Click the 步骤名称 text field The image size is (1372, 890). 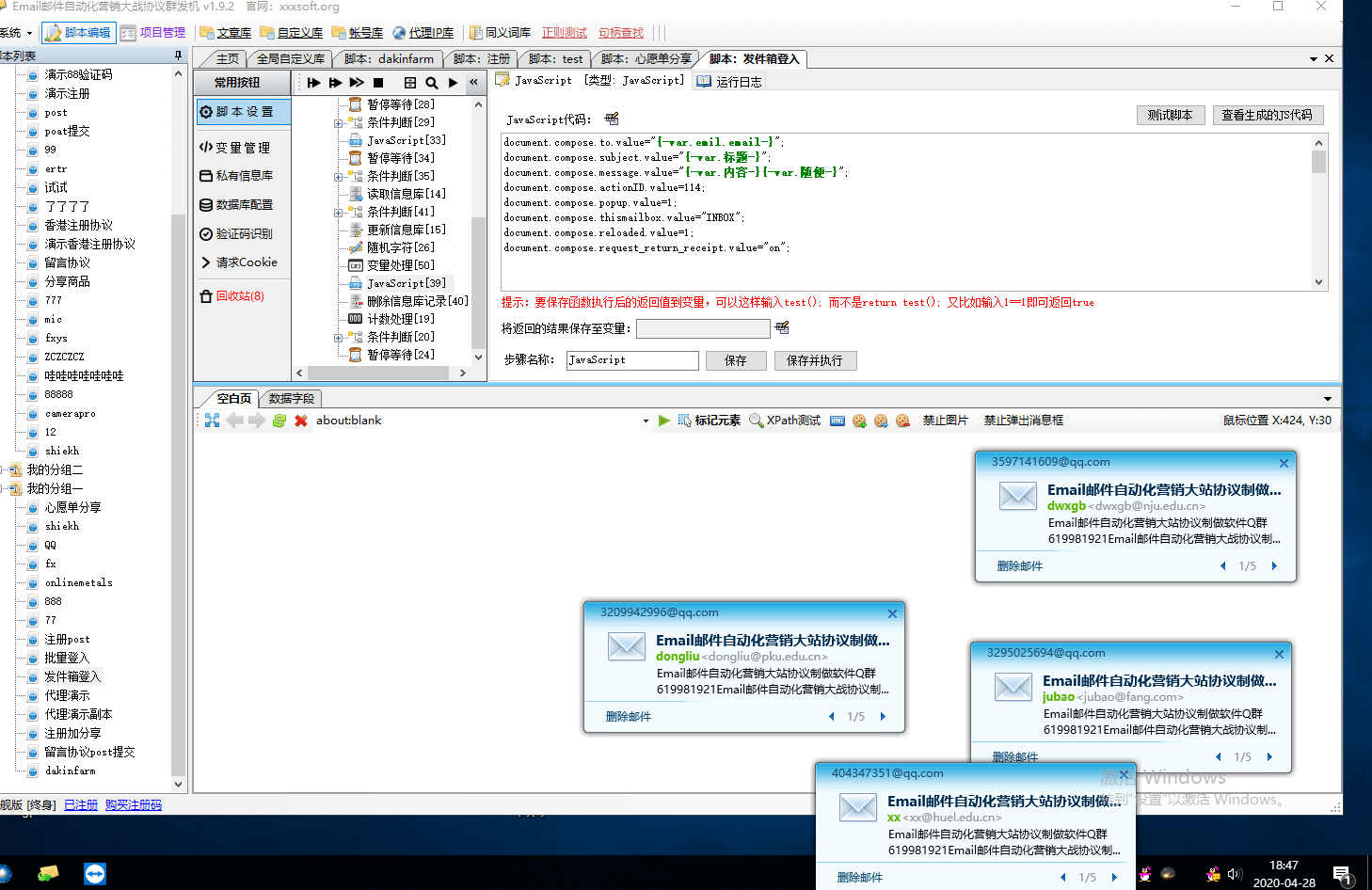(x=631, y=360)
